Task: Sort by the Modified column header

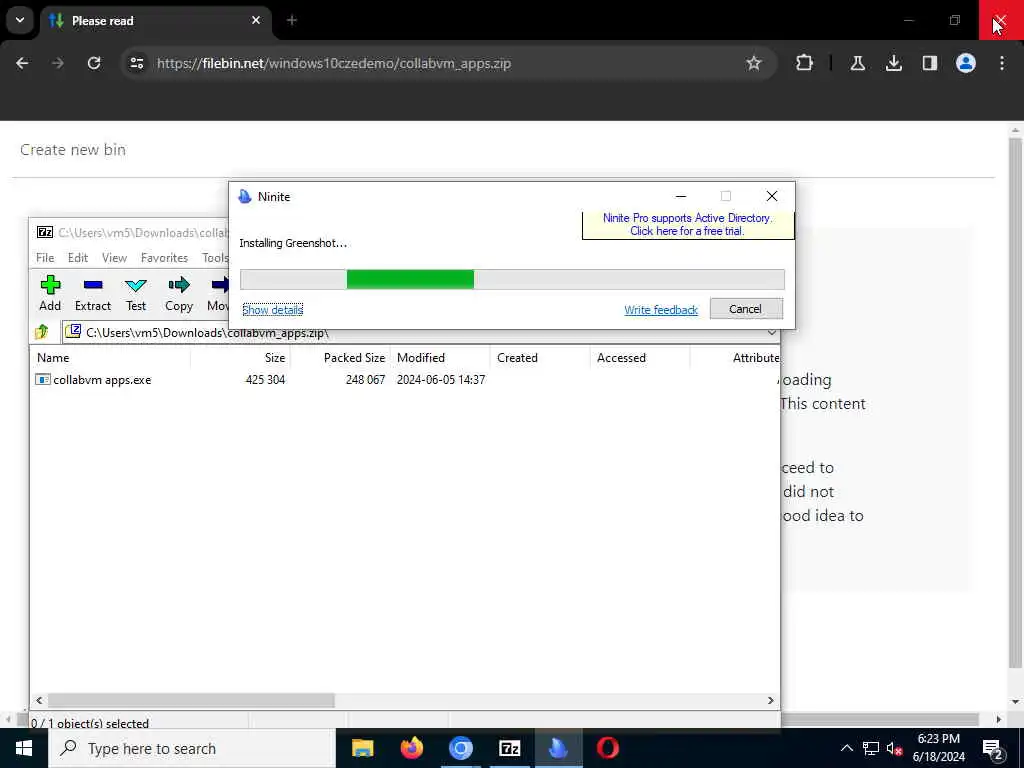Action: pos(440,357)
